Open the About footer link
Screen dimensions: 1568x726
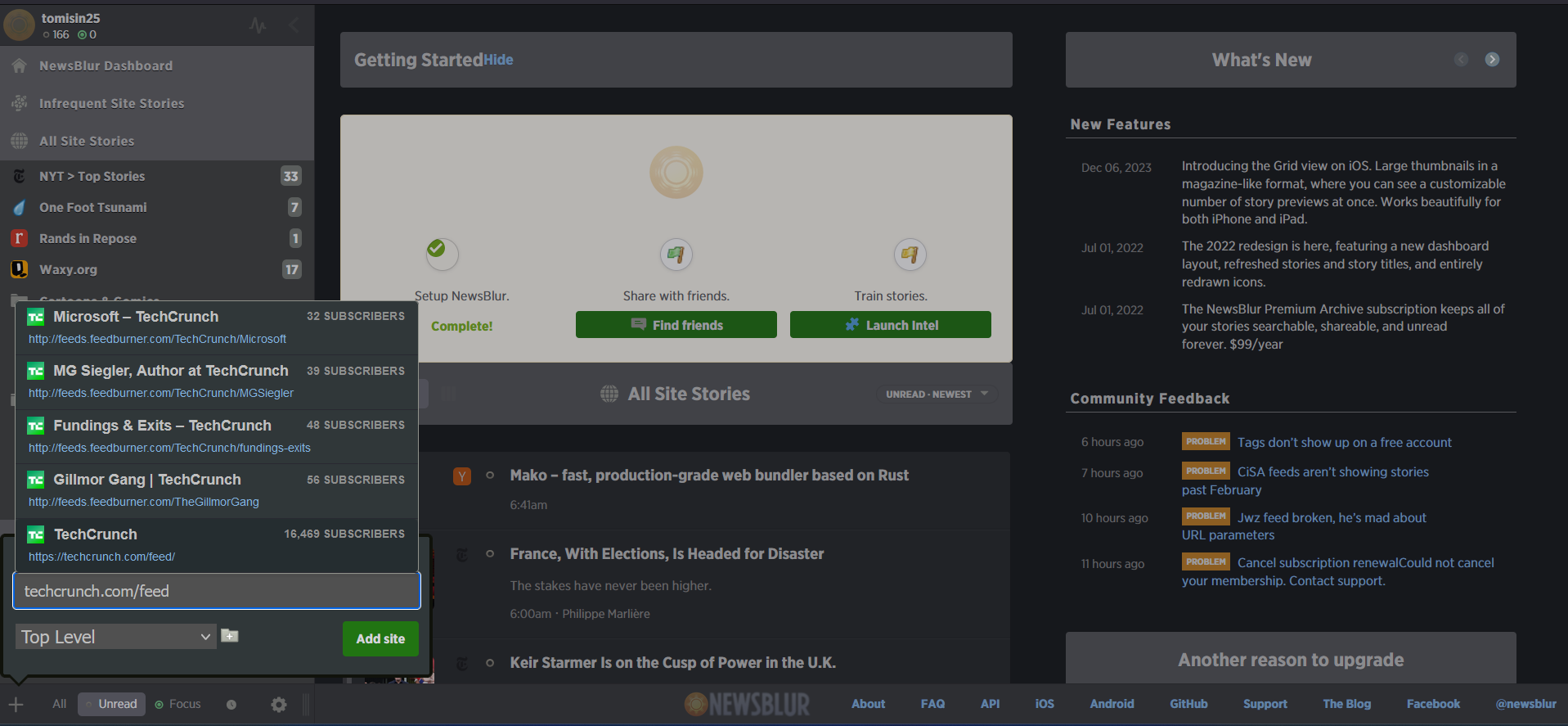(x=868, y=704)
